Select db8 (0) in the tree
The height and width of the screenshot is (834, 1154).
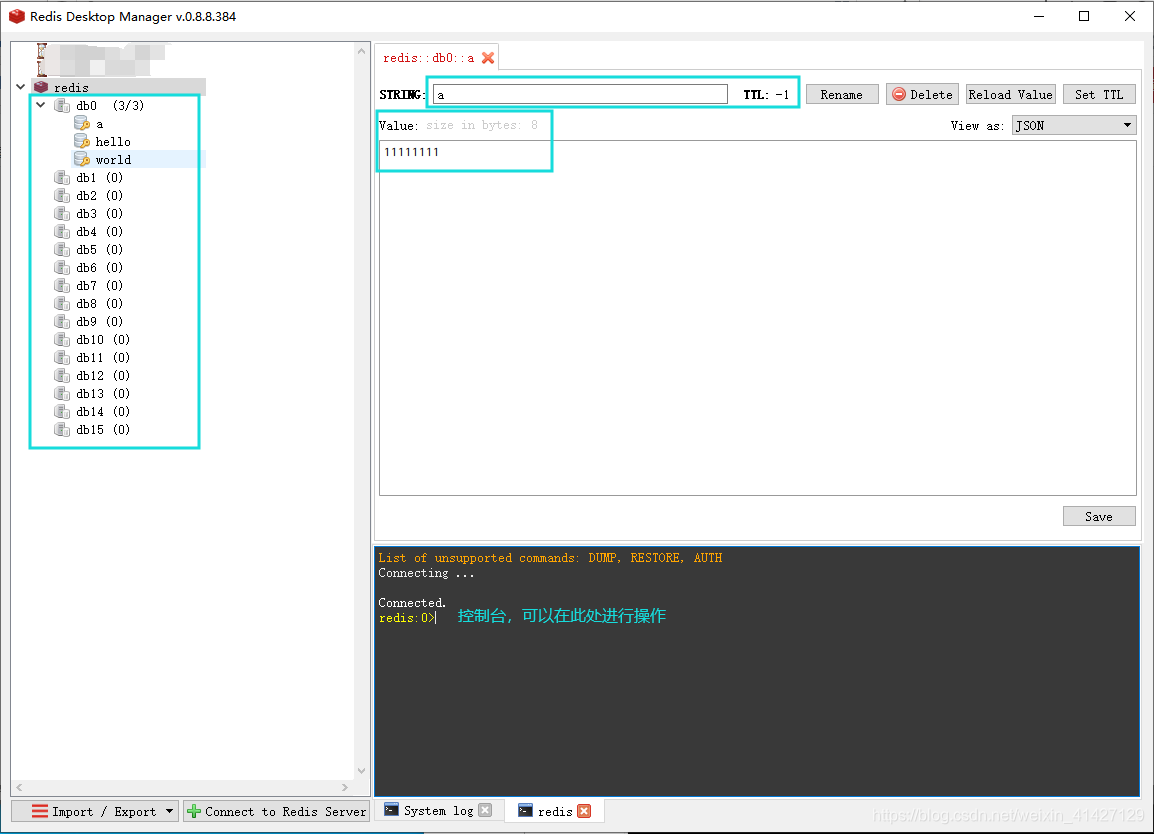point(99,303)
